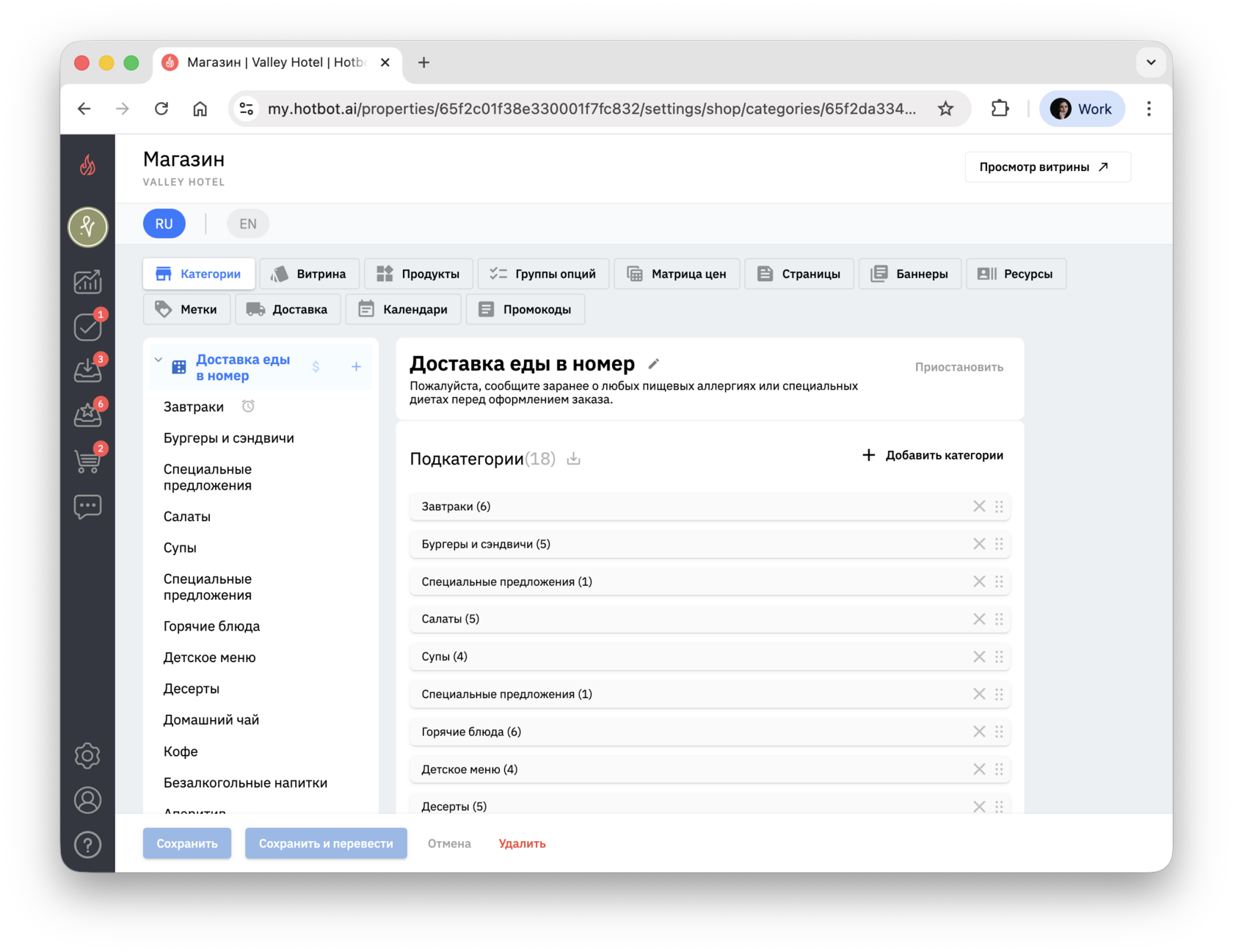Remove Супы (4) subcategory with X
This screenshot has height=952, width=1233.
pos(979,656)
